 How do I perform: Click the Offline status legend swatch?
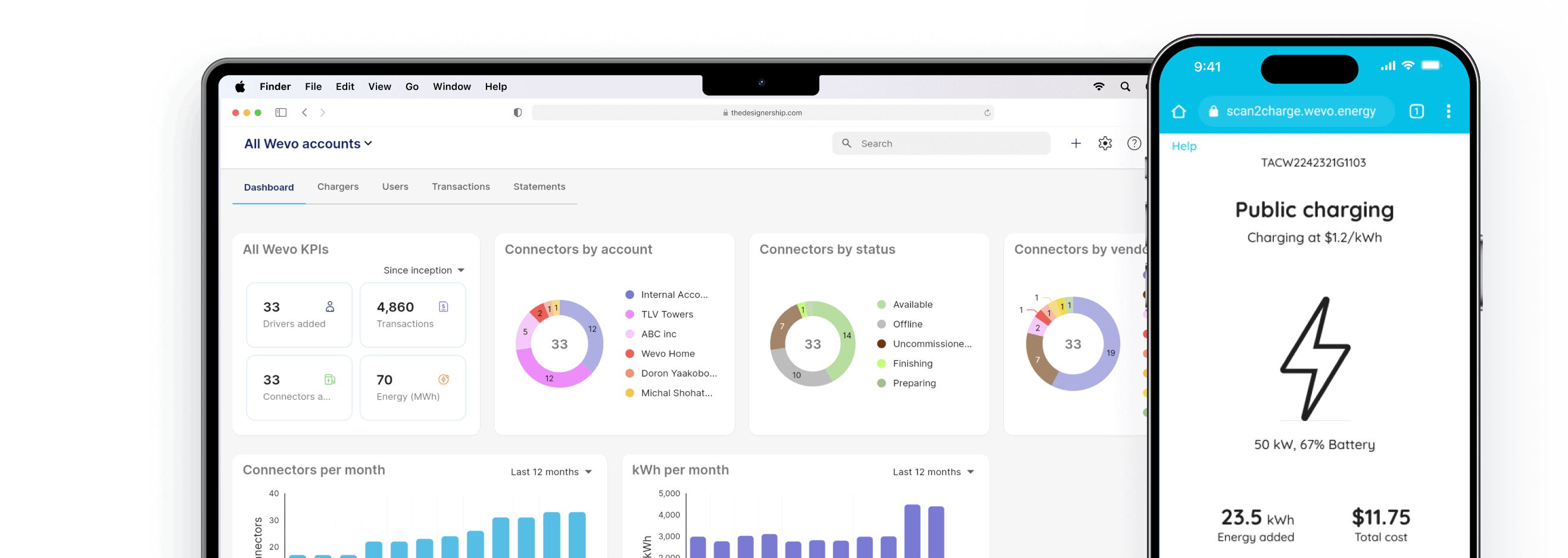pos(881,325)
